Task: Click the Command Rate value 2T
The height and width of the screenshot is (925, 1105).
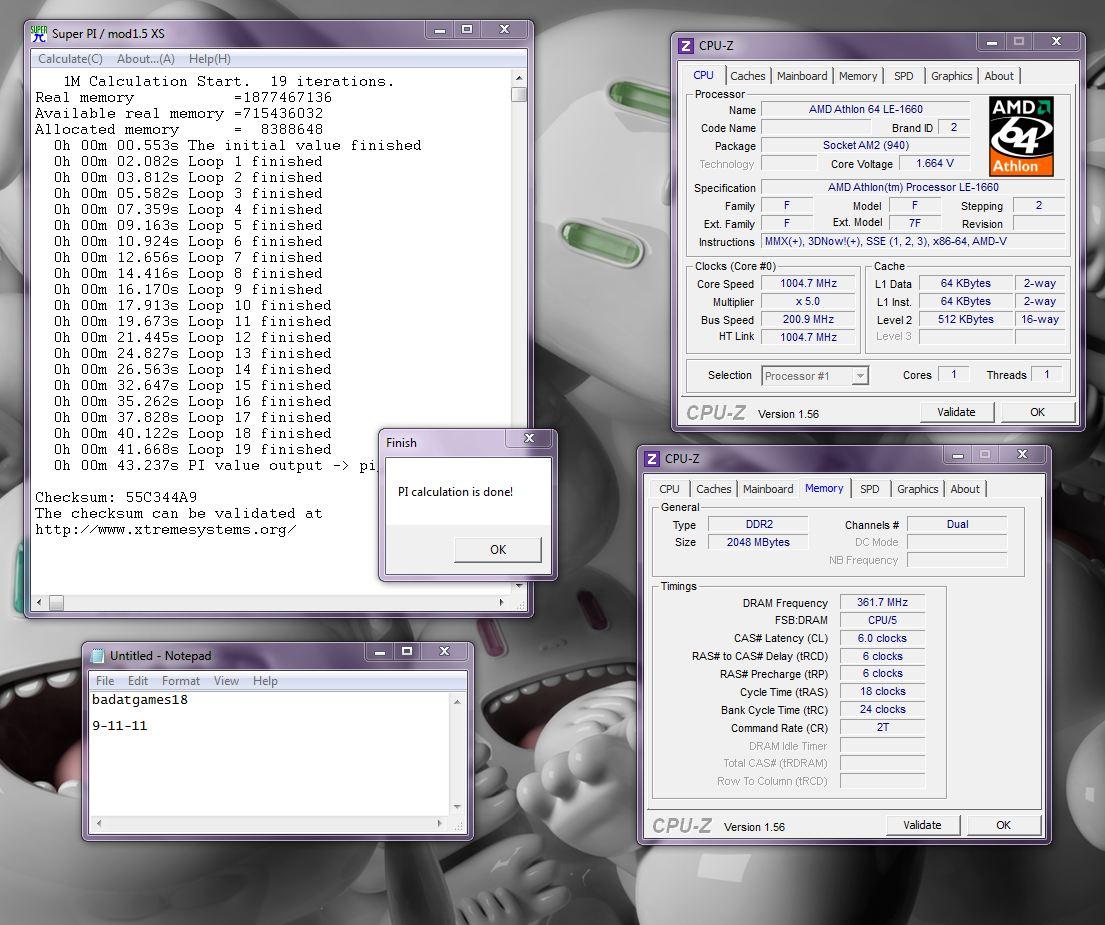Action: (882, 728)
